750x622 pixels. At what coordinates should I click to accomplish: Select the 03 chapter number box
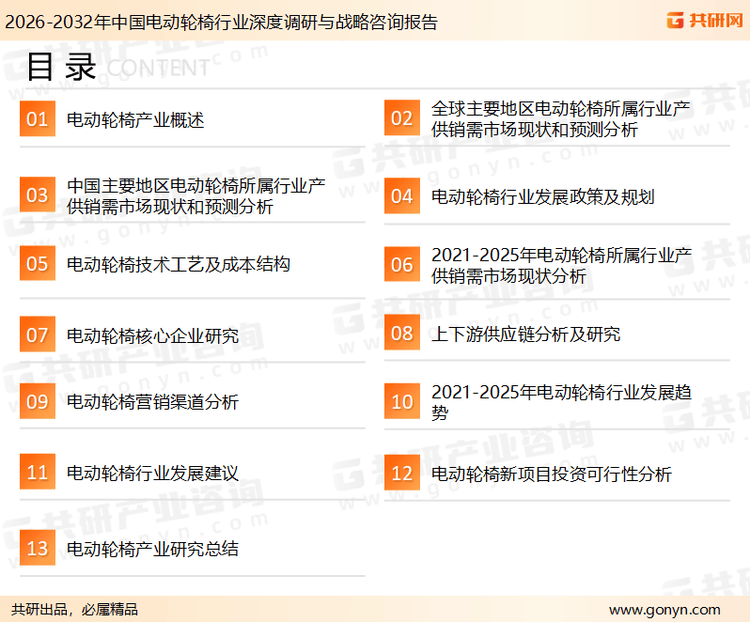tap(37, 195)
